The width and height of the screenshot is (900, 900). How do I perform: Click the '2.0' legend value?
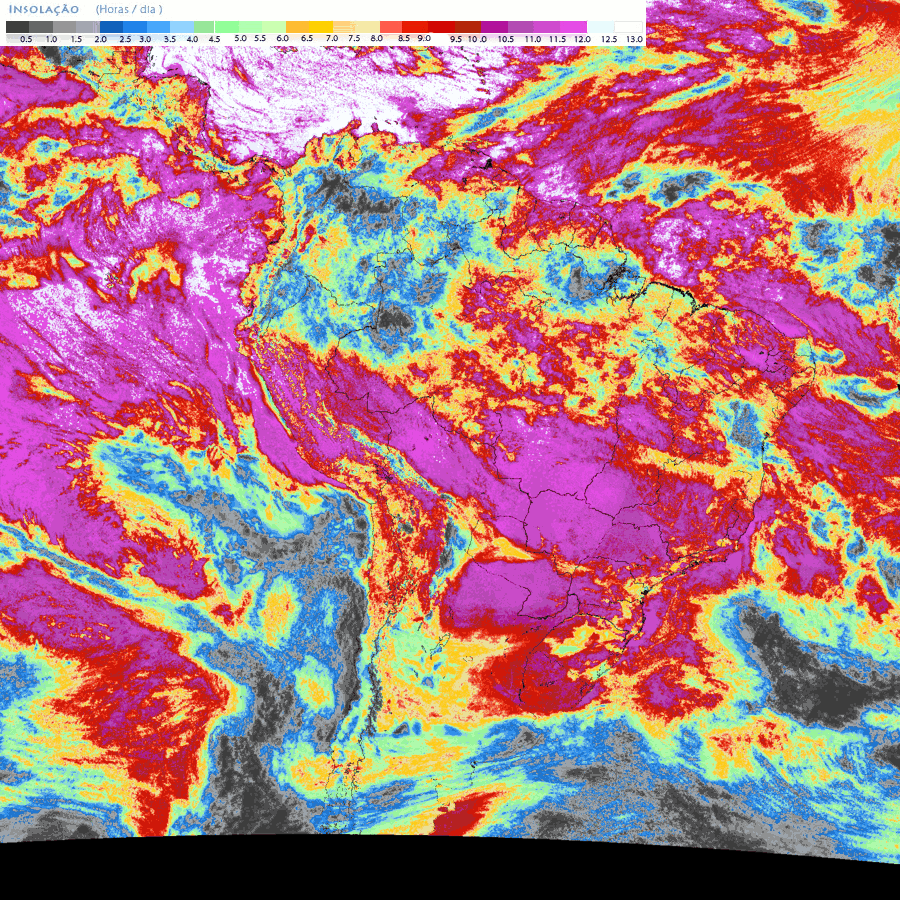100,39
